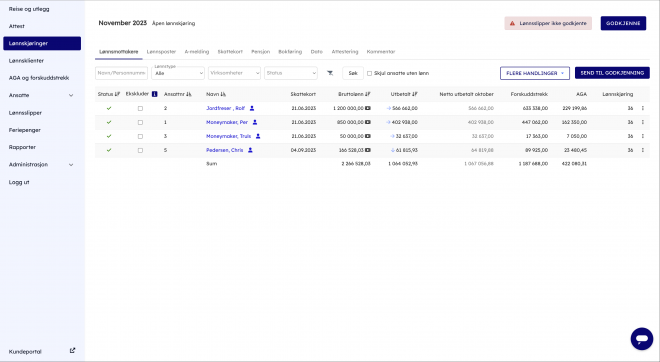This screenshot has height=362, width=660.
Task: Switch to the Bokføring tab
Action: (290, 52)
